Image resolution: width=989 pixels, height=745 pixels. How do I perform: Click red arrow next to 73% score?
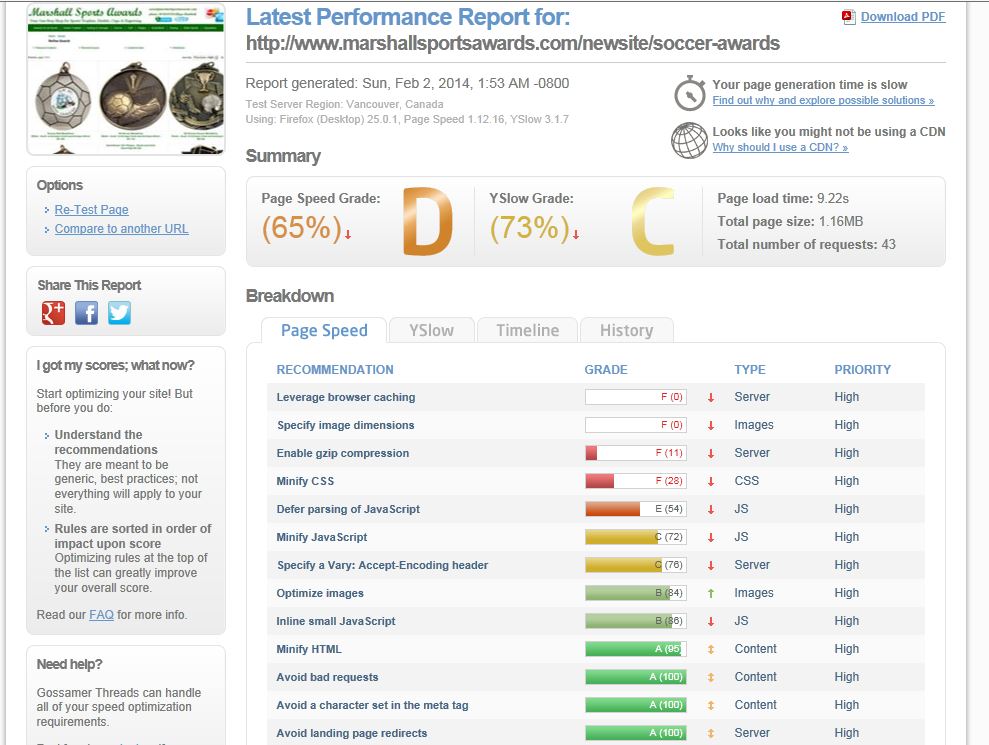(x=576, y=234)
